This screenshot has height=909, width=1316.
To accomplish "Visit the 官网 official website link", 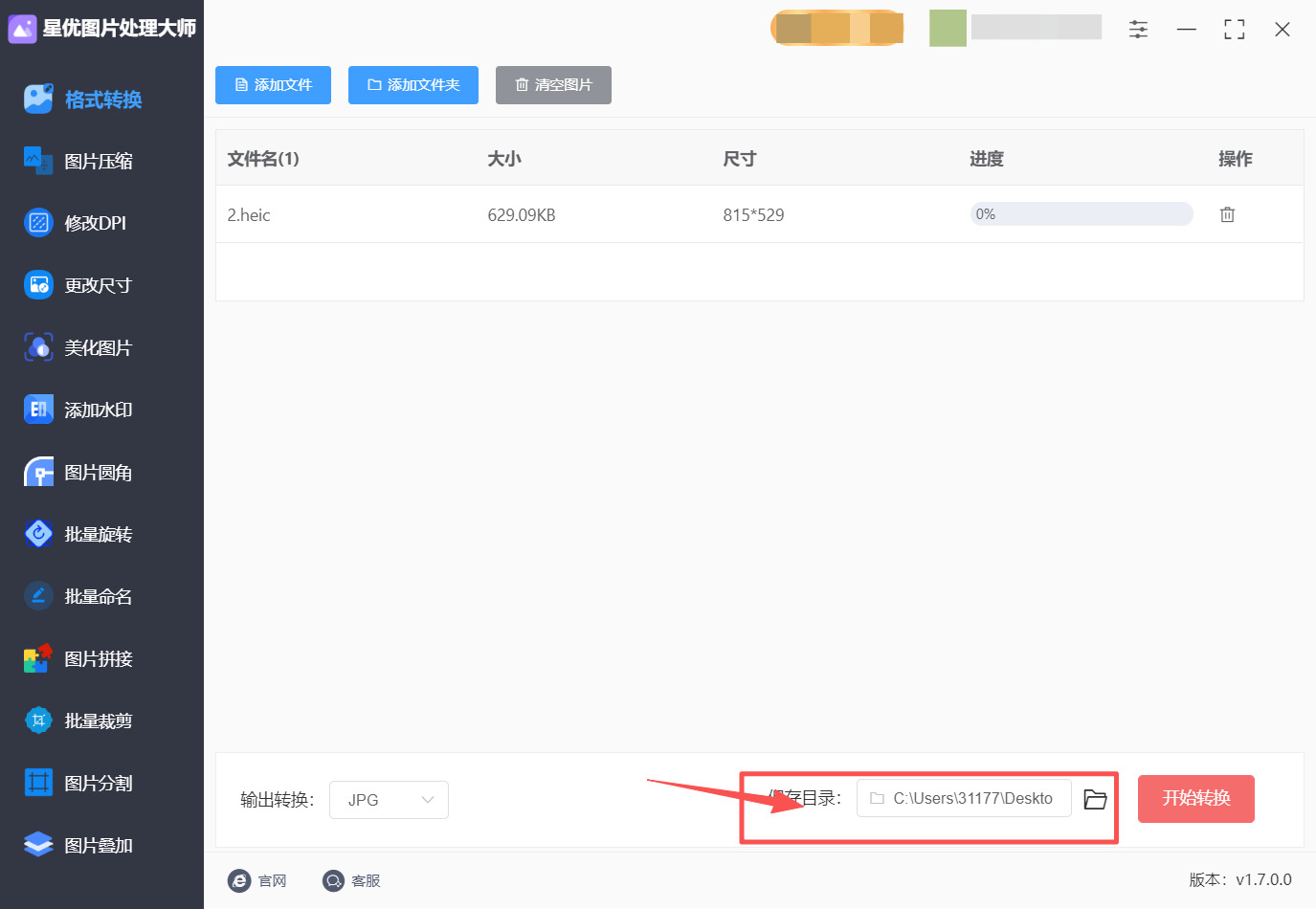I will 258,880.
